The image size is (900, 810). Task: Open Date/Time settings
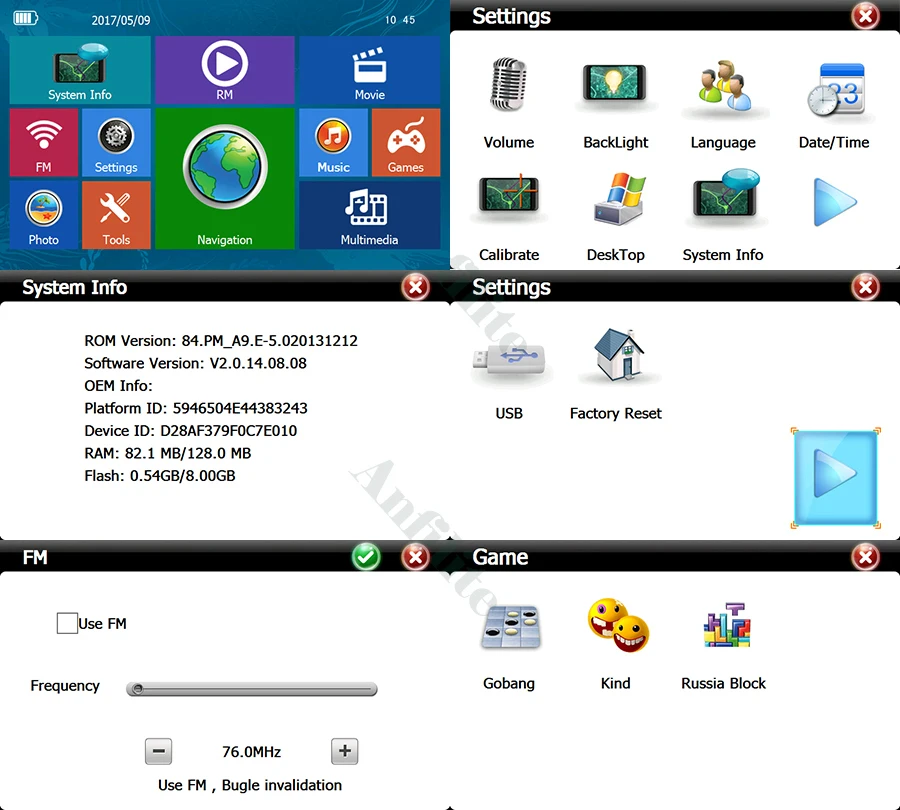pos(833,86)
